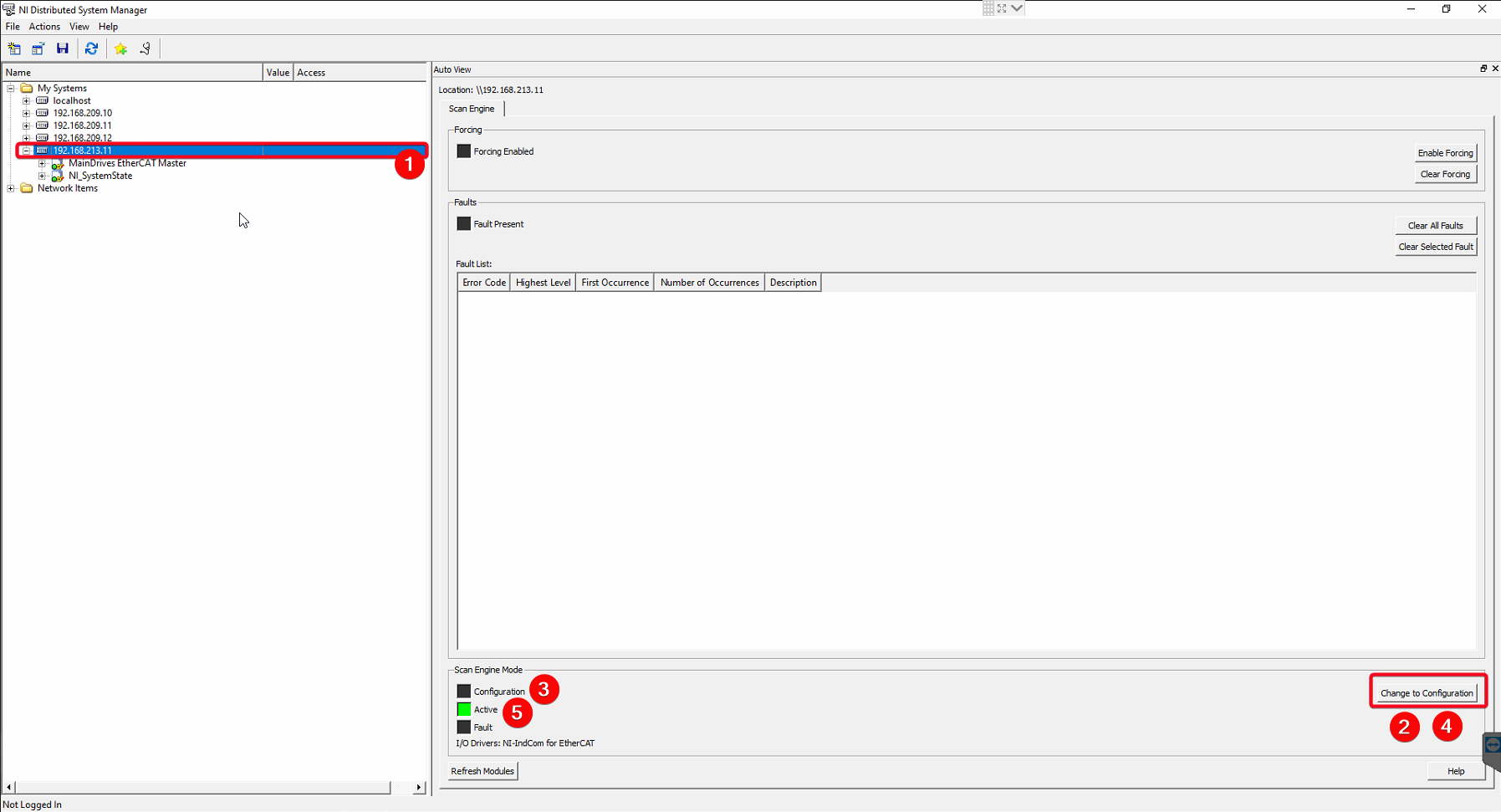1501x812 pixels.
Task: Click the 192.168.213.11 device icon
Action: pyautogui.click(x=43, y=151)
